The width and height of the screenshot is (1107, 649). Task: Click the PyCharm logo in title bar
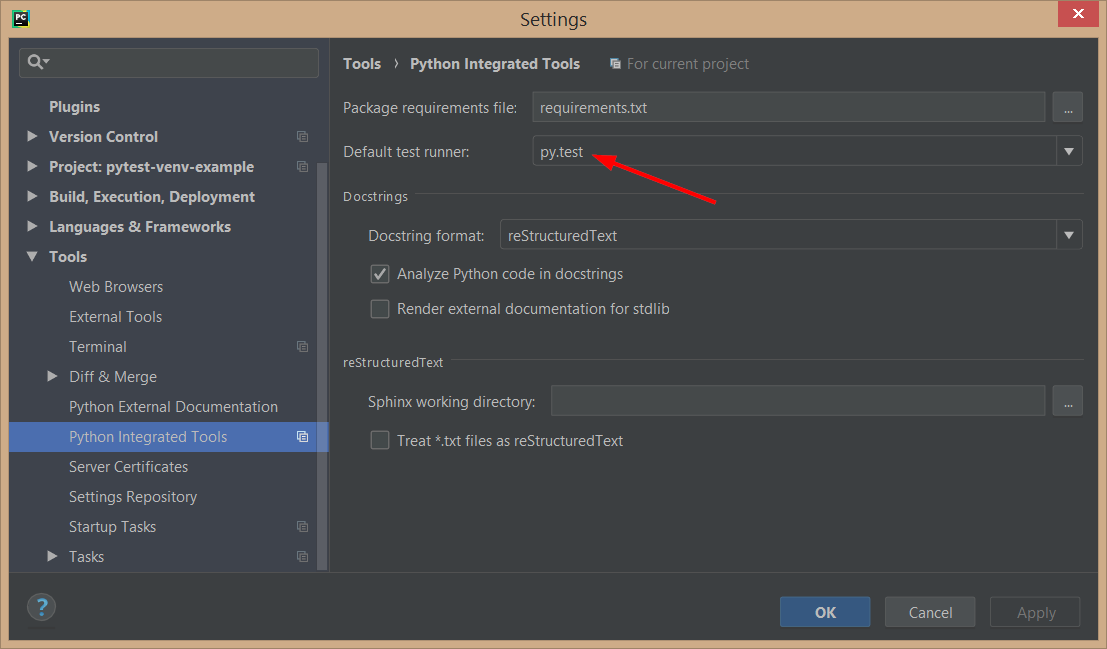(x=20, y=17)
